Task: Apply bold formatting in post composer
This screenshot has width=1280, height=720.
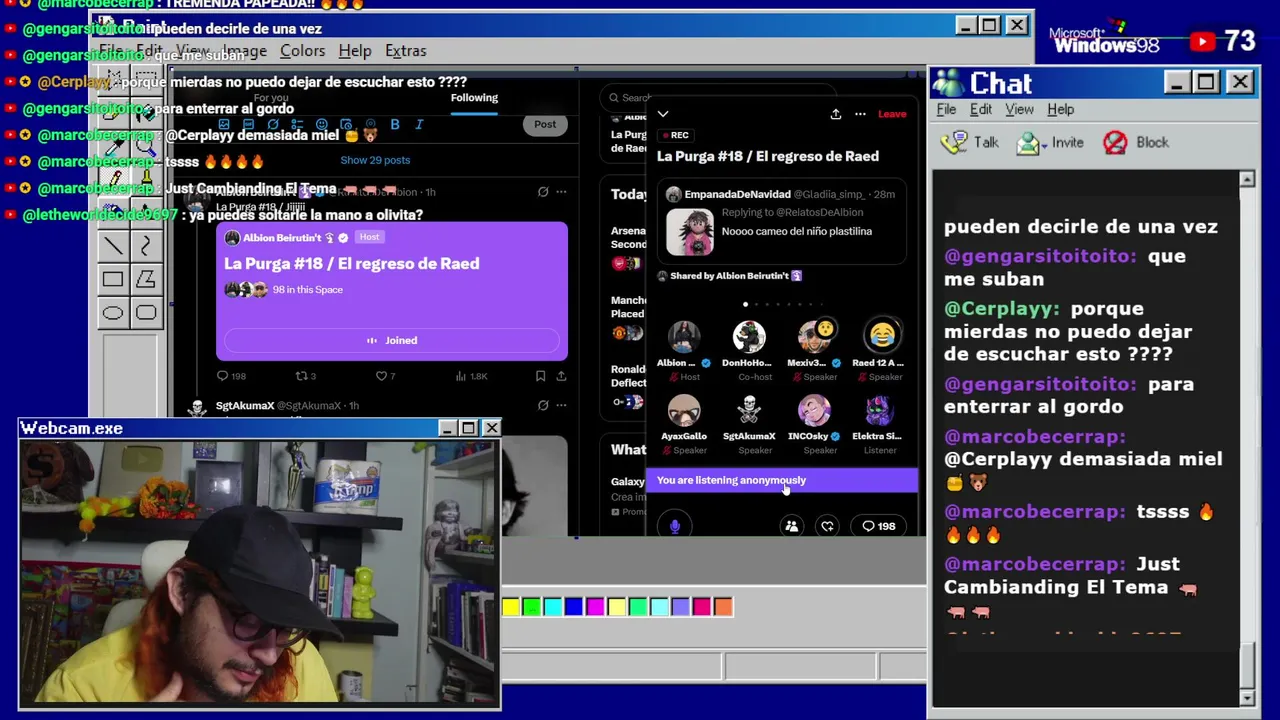Action: [x=395, y=124]
